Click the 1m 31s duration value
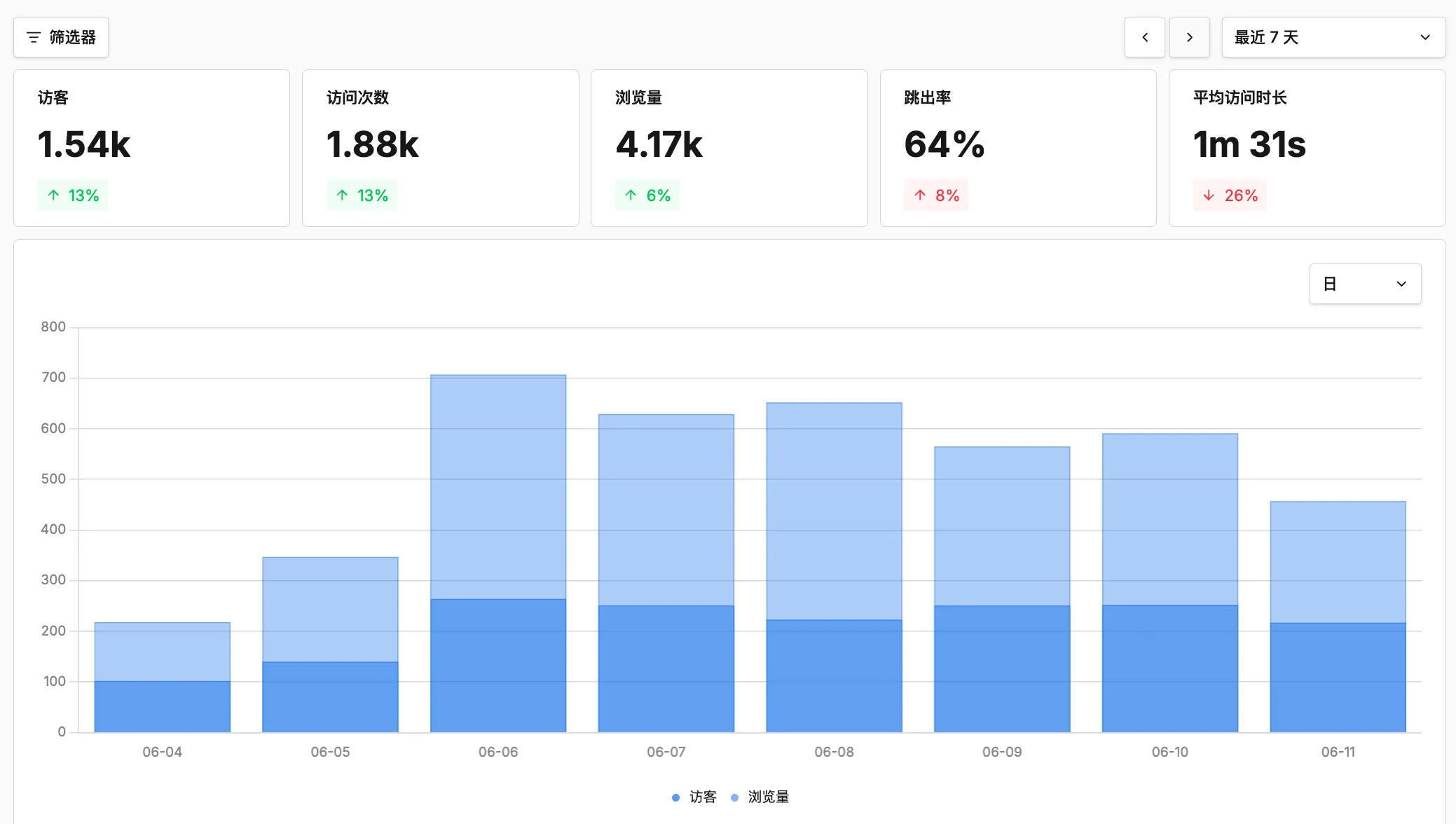The height and width of the screenshot is (824, 1456). point(1249,144)
